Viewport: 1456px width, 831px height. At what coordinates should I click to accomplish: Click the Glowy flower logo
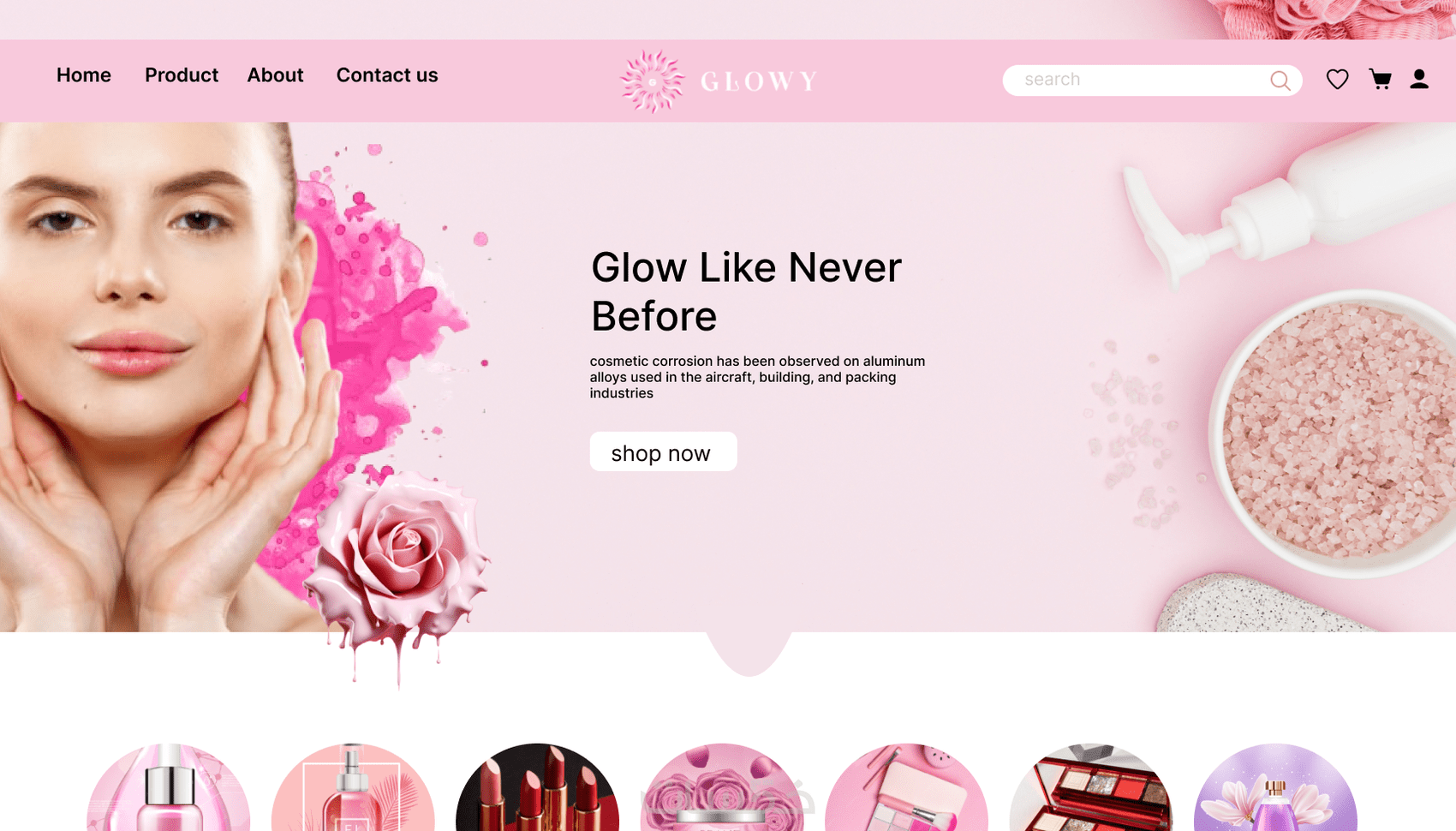pos(653,81)
